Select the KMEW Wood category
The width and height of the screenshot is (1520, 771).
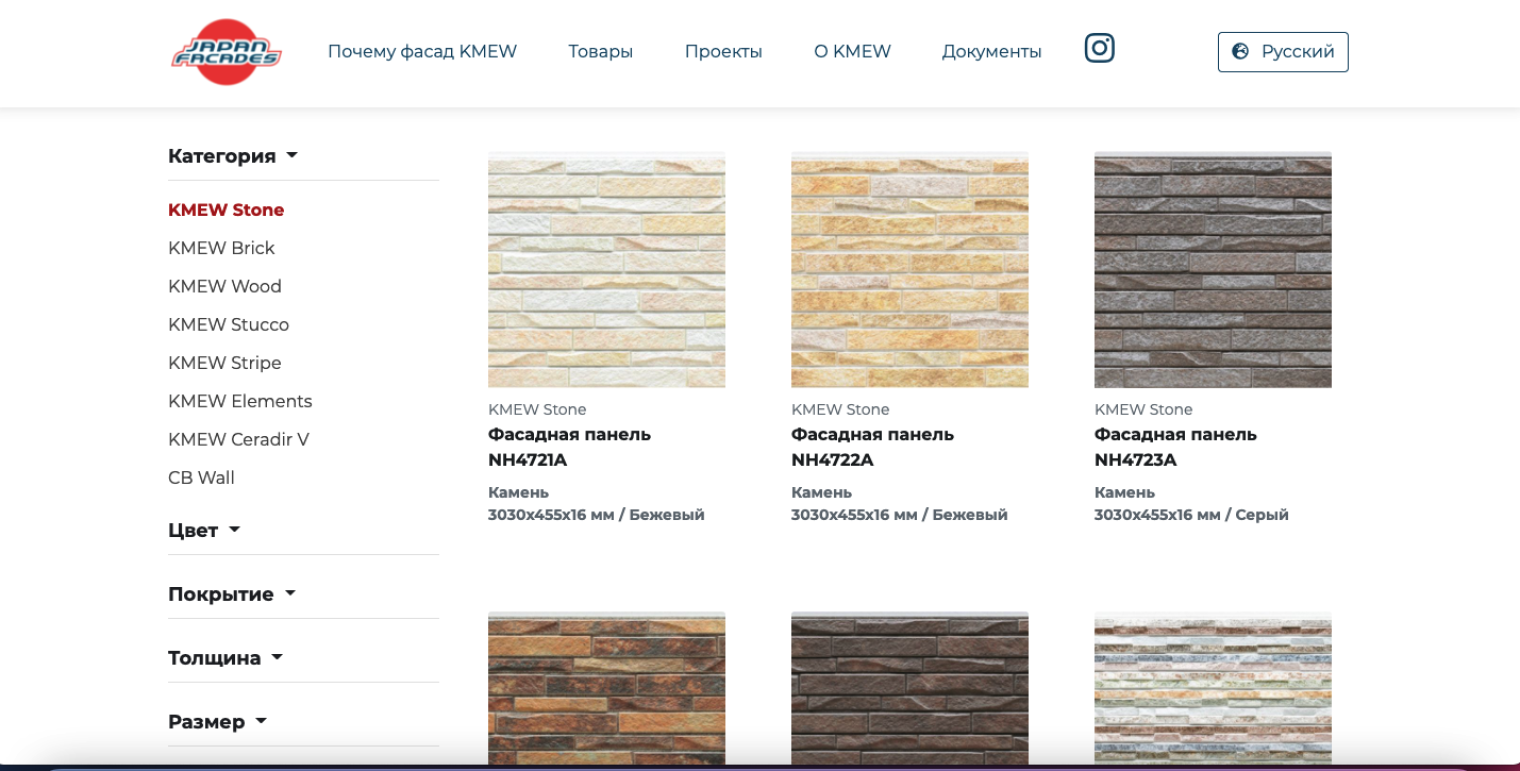[225, 286]
